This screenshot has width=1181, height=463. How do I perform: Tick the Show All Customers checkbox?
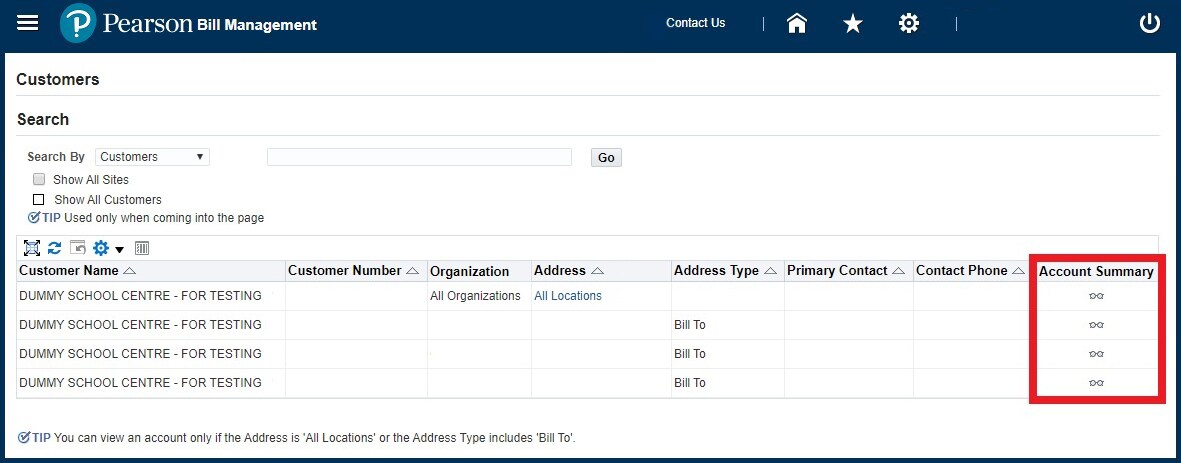click(39, 199)
